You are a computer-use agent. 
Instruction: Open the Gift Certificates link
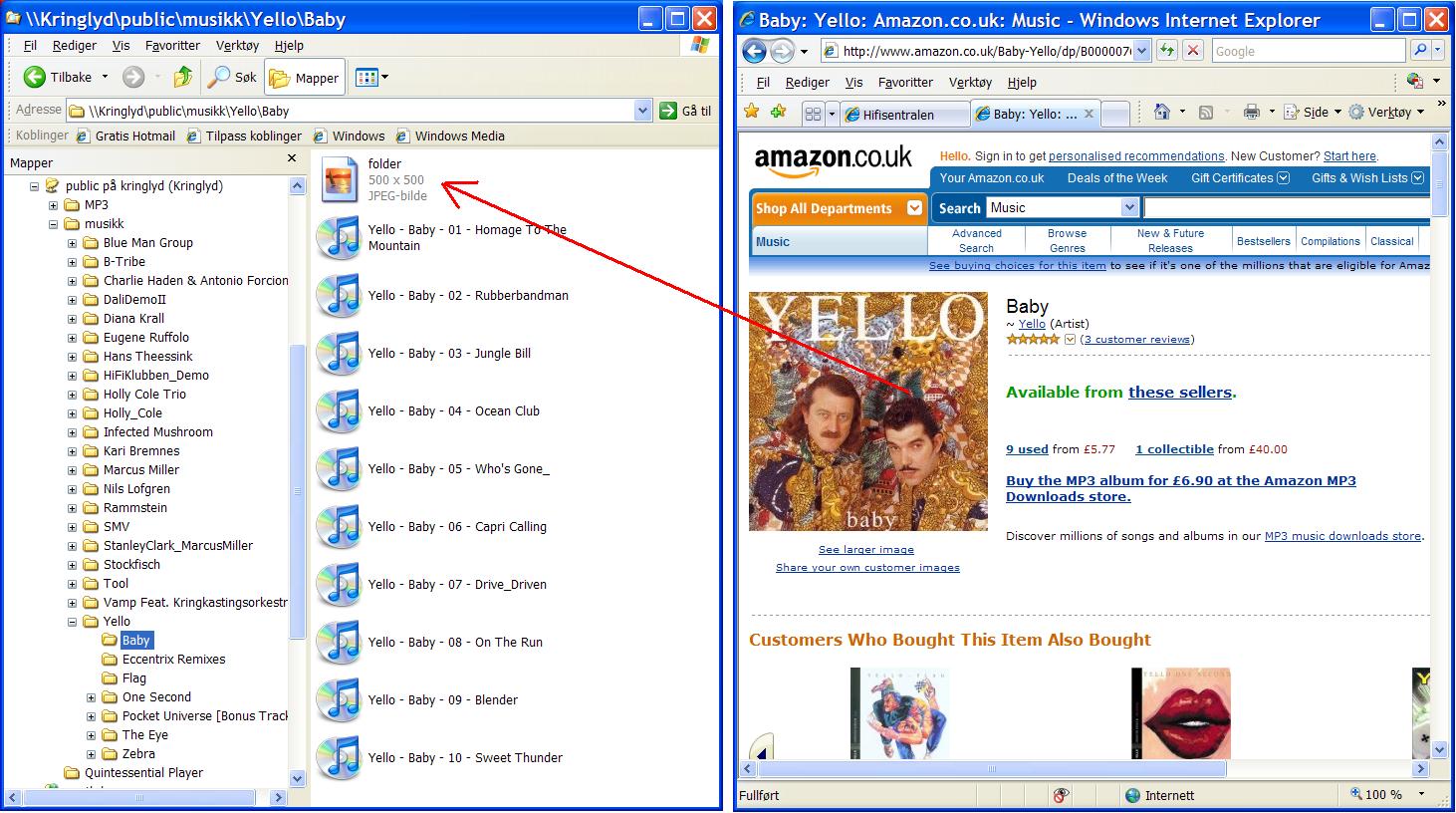tap(1240, 178)
